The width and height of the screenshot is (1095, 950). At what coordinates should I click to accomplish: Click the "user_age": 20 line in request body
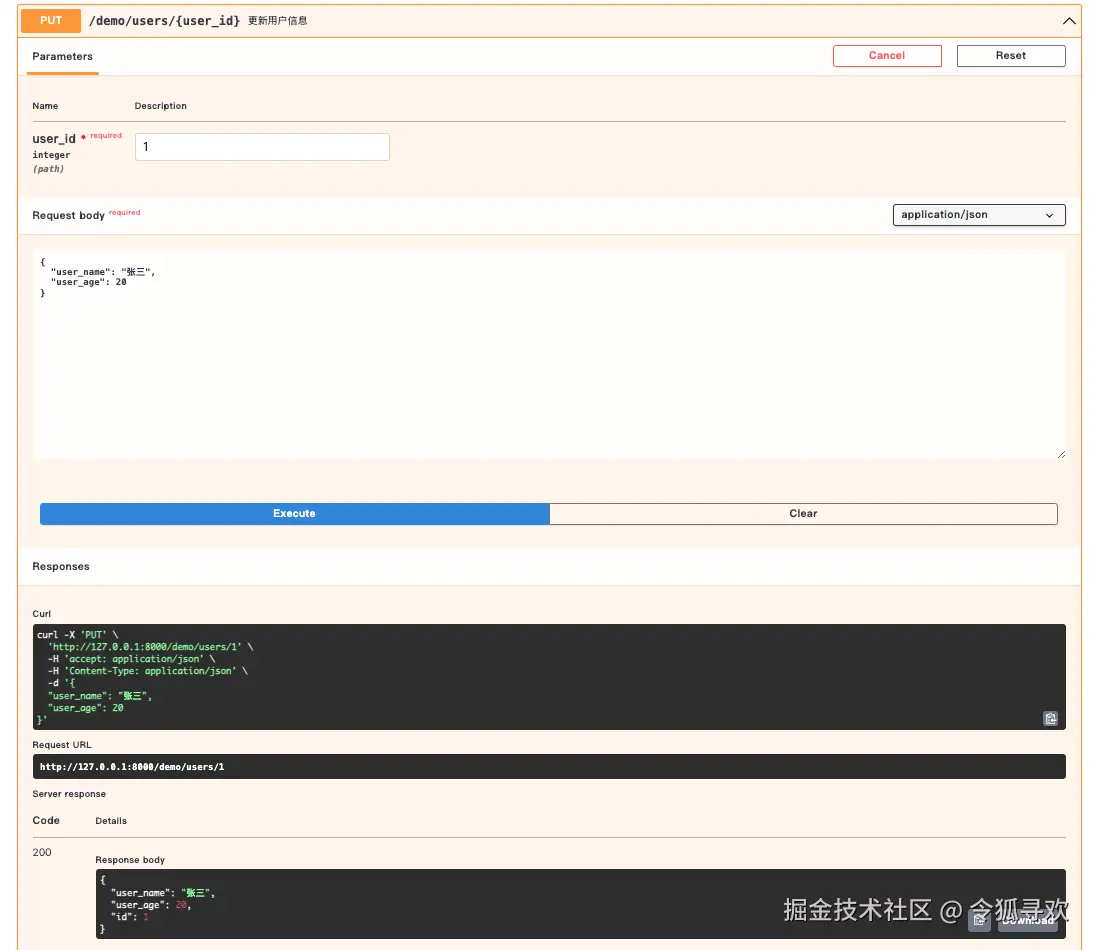tap(89, 282)
